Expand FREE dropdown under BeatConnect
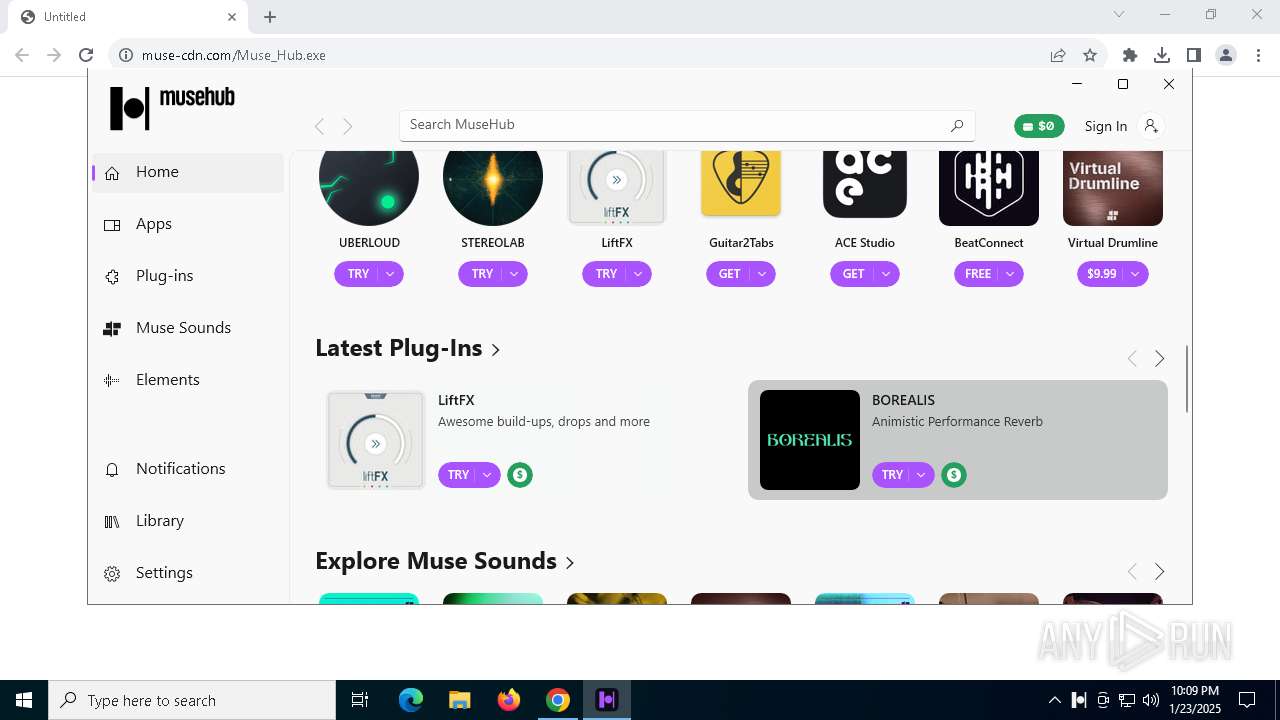The width and height of the screenshot is (1280, 720). coord(1011,274)
